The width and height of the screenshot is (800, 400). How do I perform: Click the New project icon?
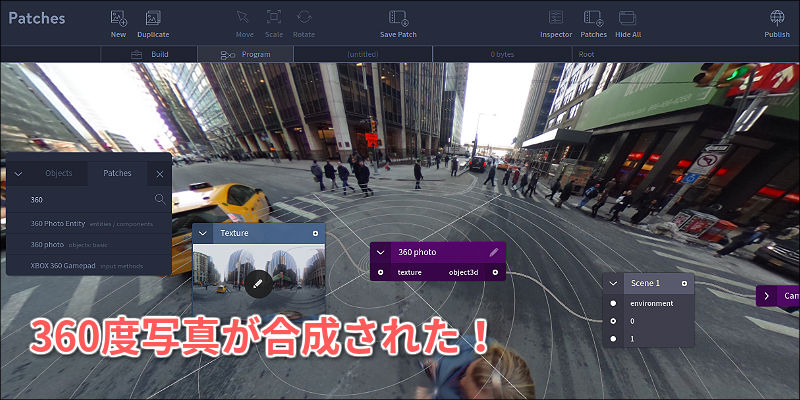[118, 18]
